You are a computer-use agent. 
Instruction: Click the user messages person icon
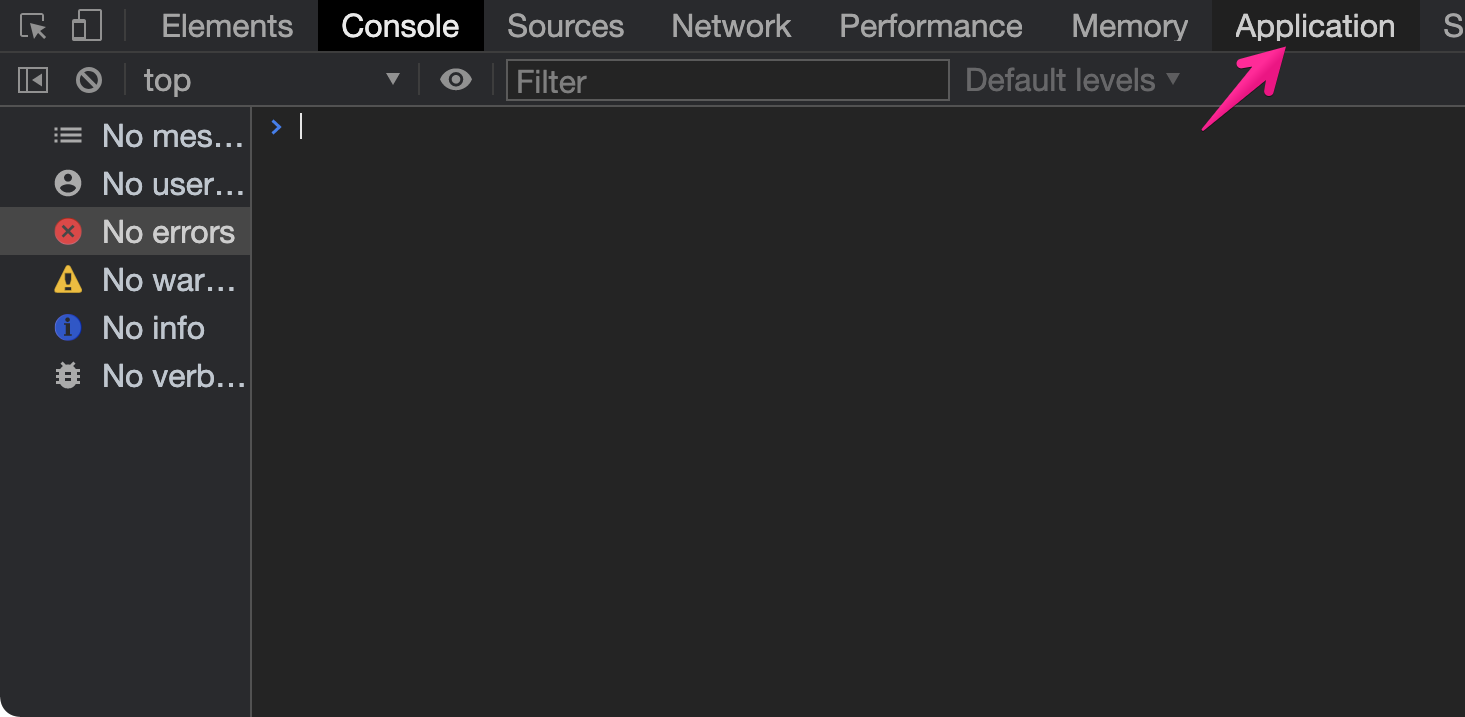point(68,183)
